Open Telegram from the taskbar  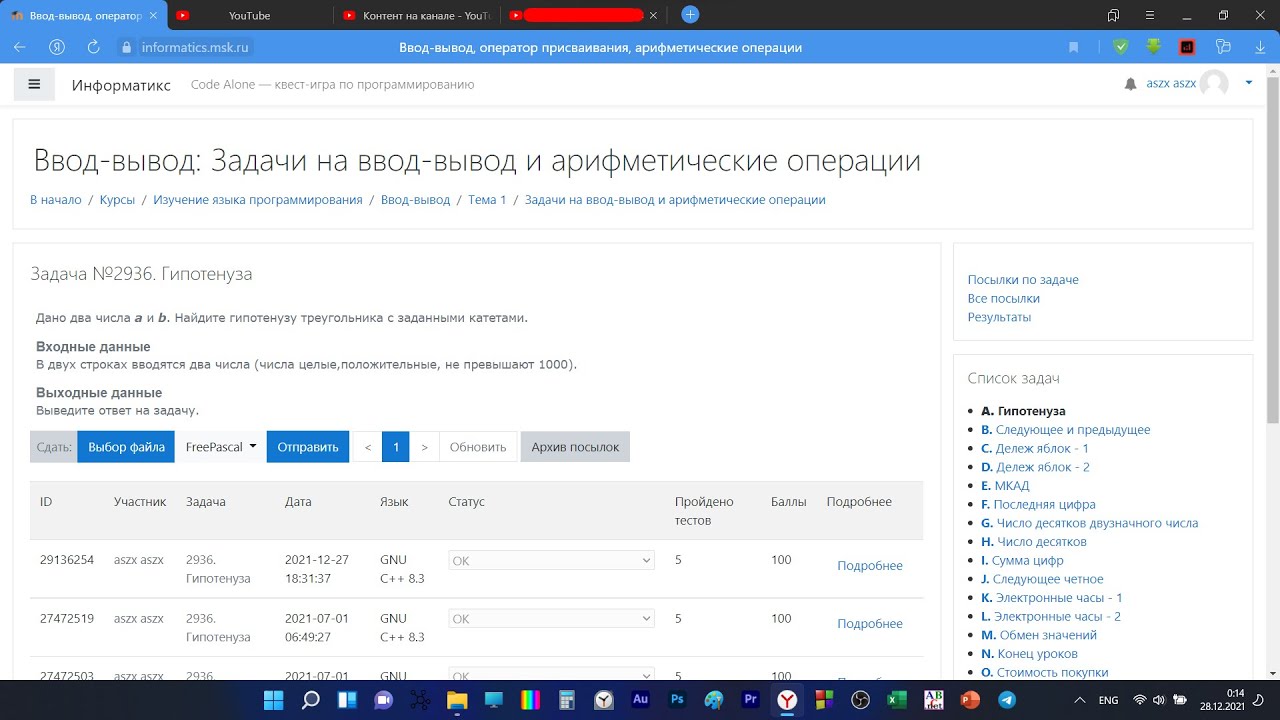click(1007, 700)
